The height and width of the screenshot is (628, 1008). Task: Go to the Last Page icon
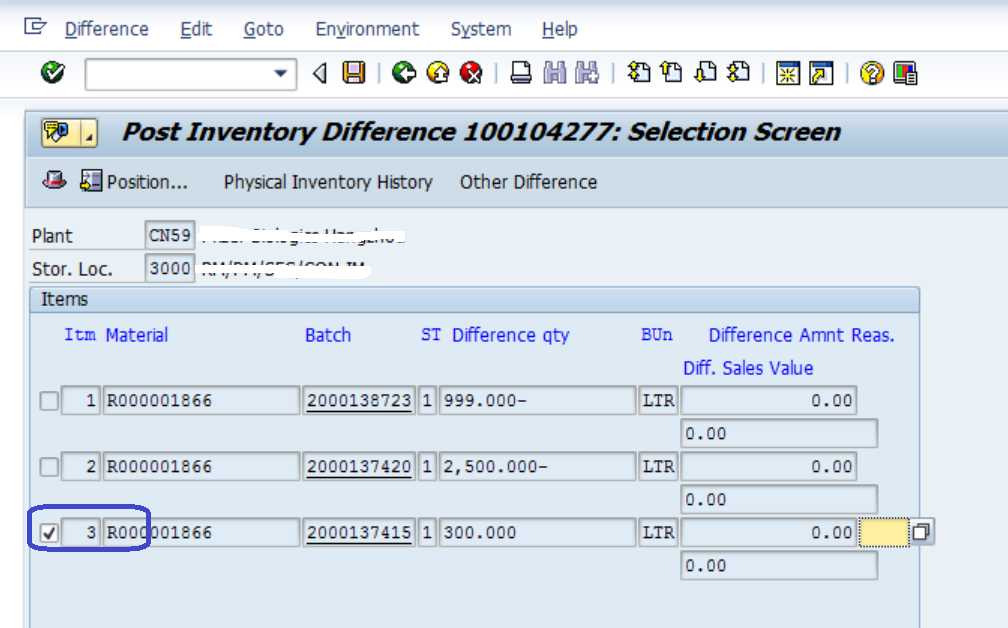tap(739, 72)
